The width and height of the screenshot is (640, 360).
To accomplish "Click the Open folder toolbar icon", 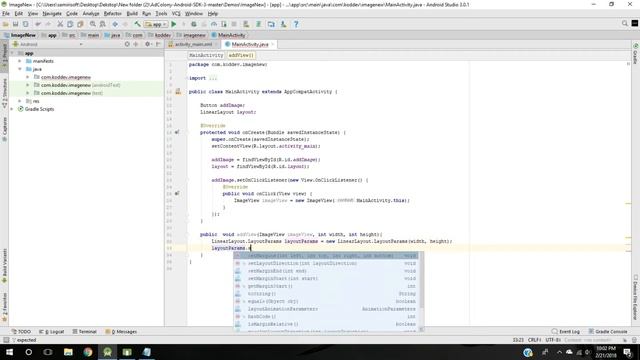I will click(x=6, y=24).
